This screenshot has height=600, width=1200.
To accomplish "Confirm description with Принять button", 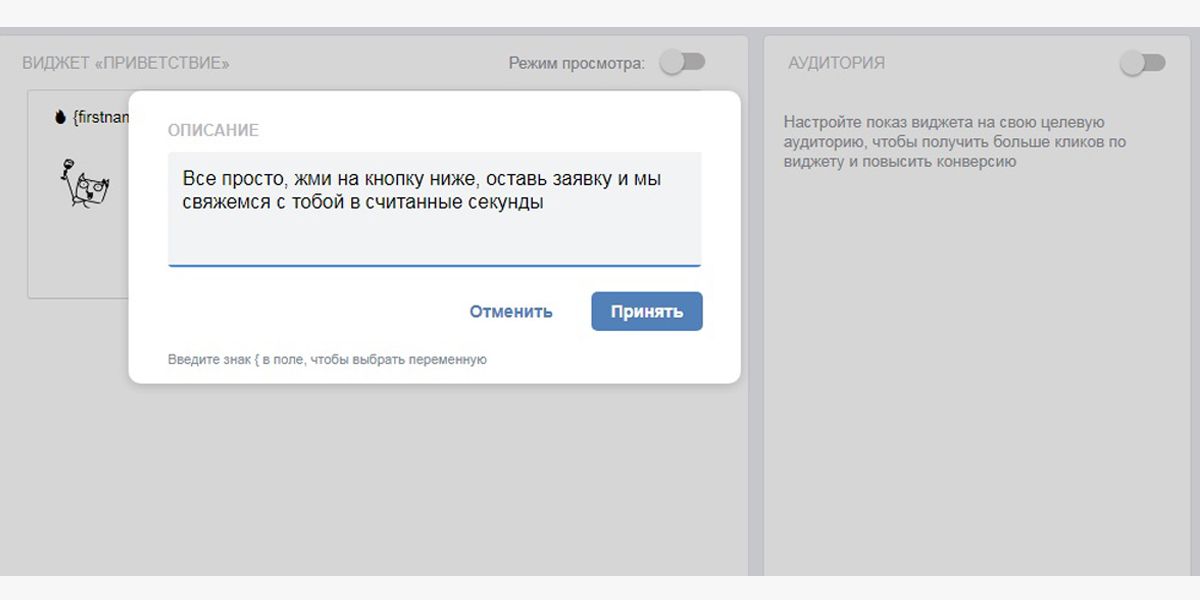I will click(x=646, y=311).
